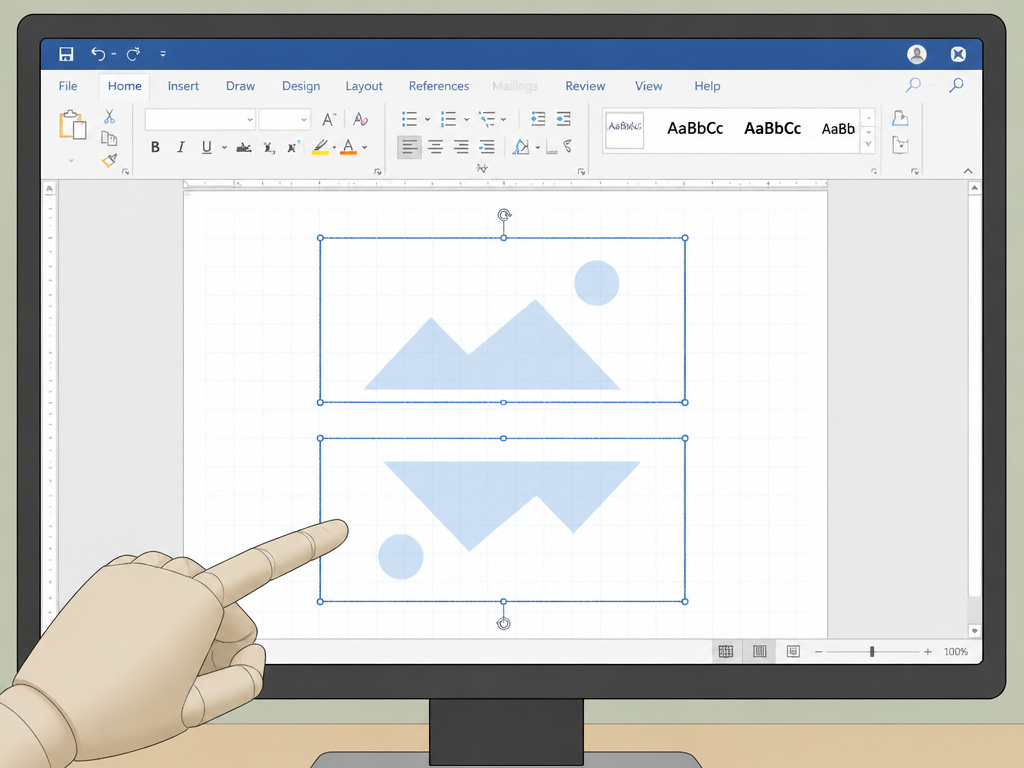Click the top rotation handle of upper picture

pyautogui.click(x=504, y=215)
